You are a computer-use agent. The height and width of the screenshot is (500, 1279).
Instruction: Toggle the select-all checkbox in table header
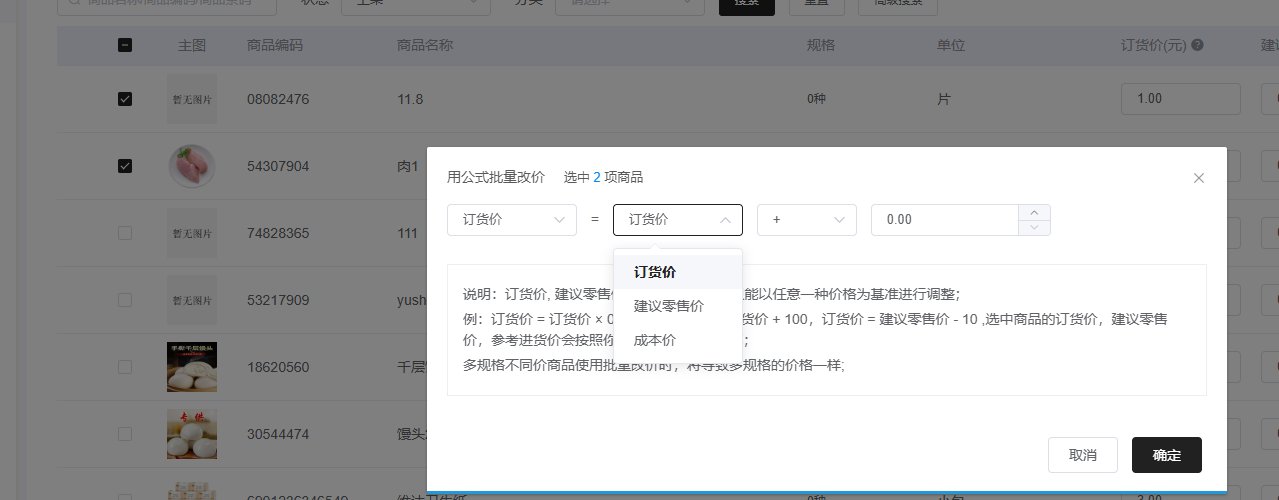click(x=125, y=45)
